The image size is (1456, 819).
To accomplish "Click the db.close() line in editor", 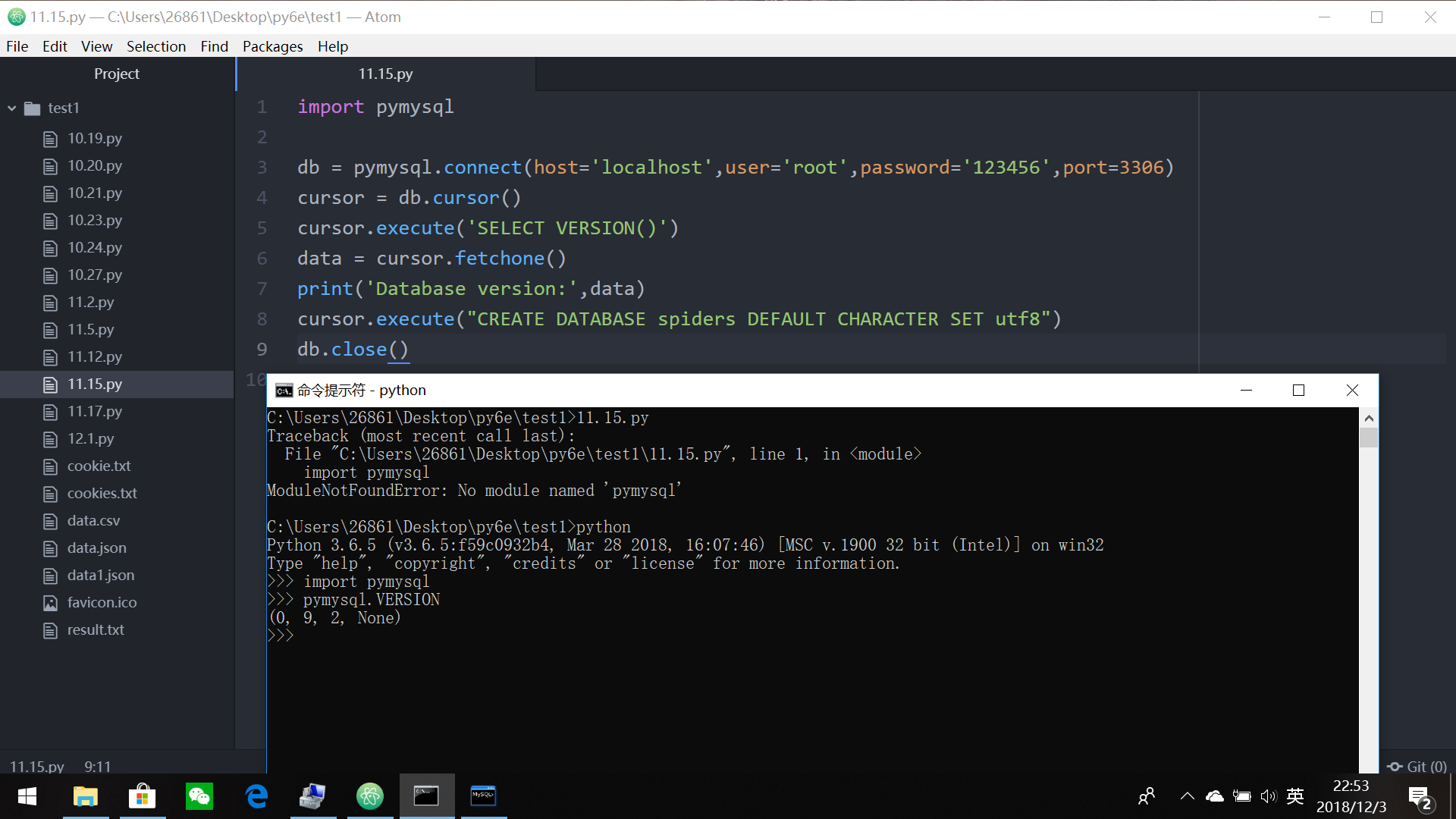I will tap(353, 350).
